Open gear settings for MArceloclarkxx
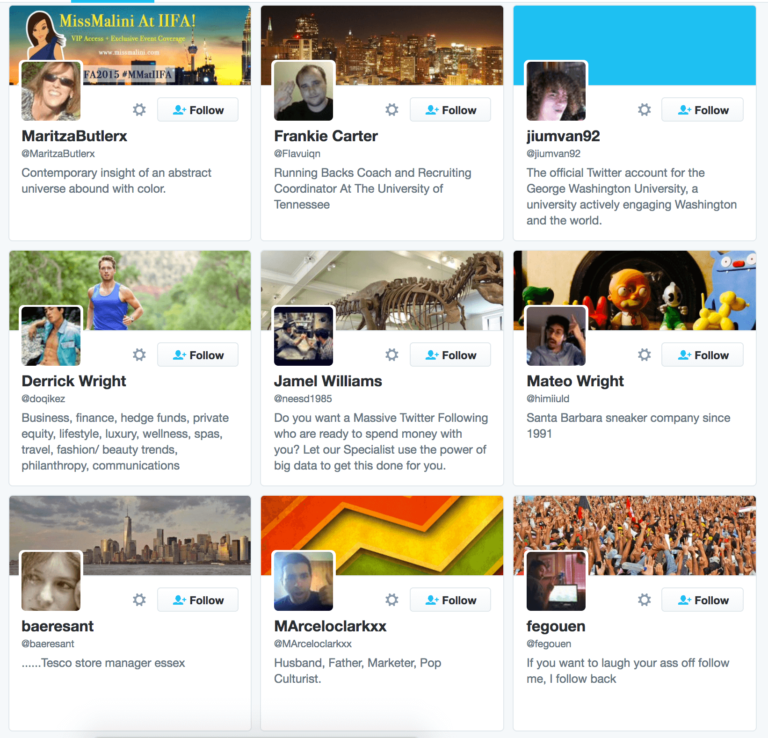 [391, 599]
